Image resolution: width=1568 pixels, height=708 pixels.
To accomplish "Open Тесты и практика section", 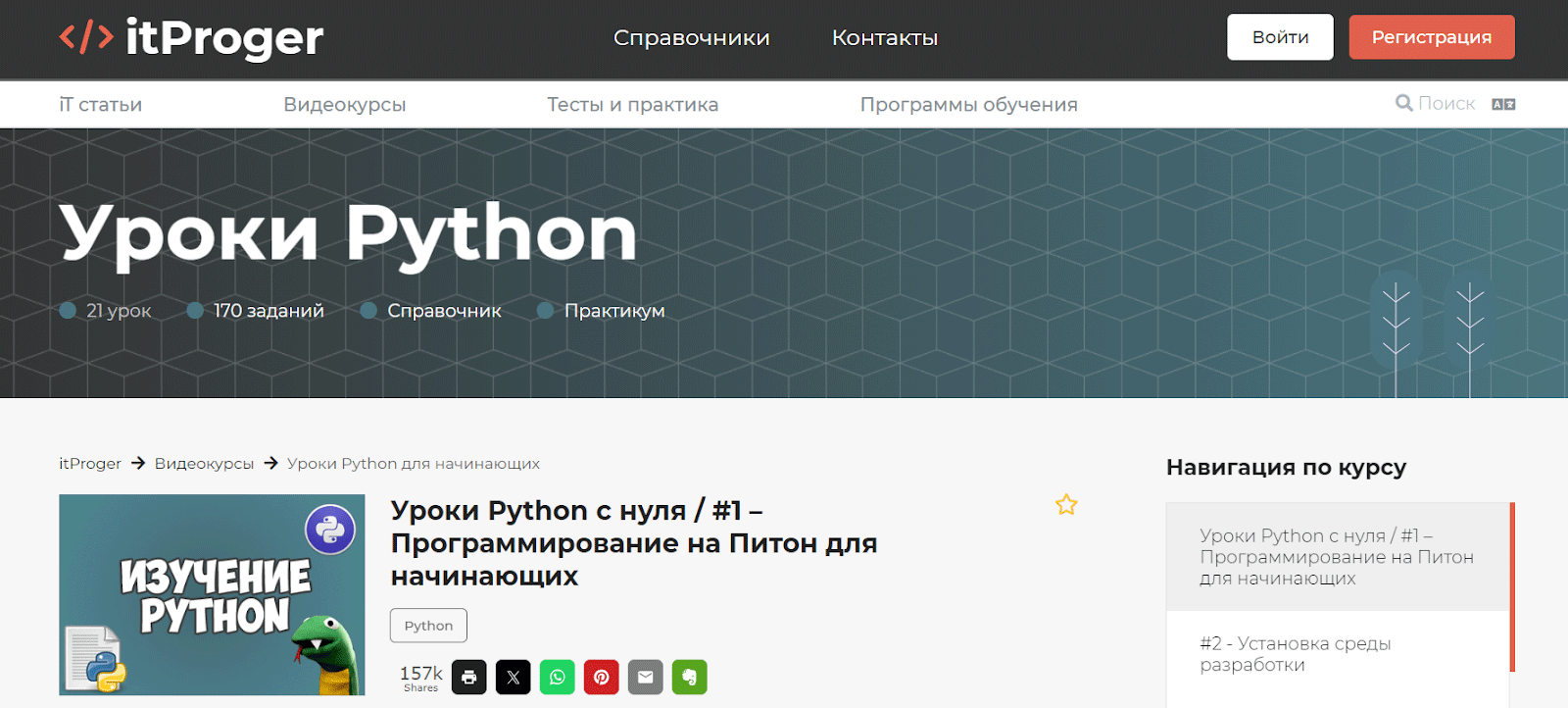I will click(x=632, y=105).
